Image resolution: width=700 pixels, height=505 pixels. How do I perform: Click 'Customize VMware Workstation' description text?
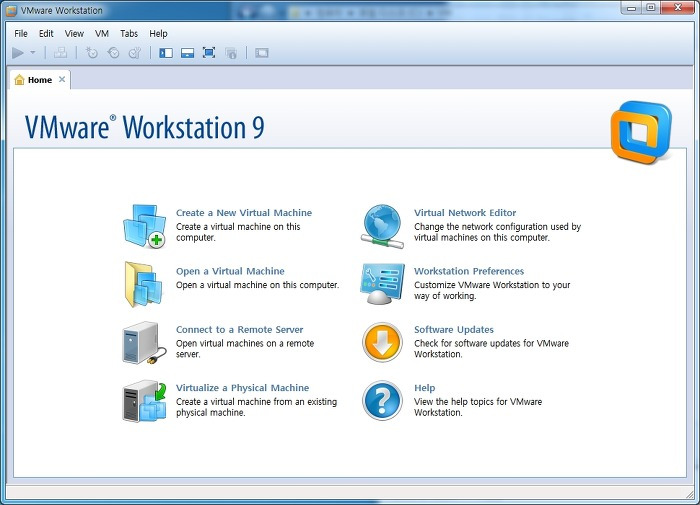pos(492,290)
